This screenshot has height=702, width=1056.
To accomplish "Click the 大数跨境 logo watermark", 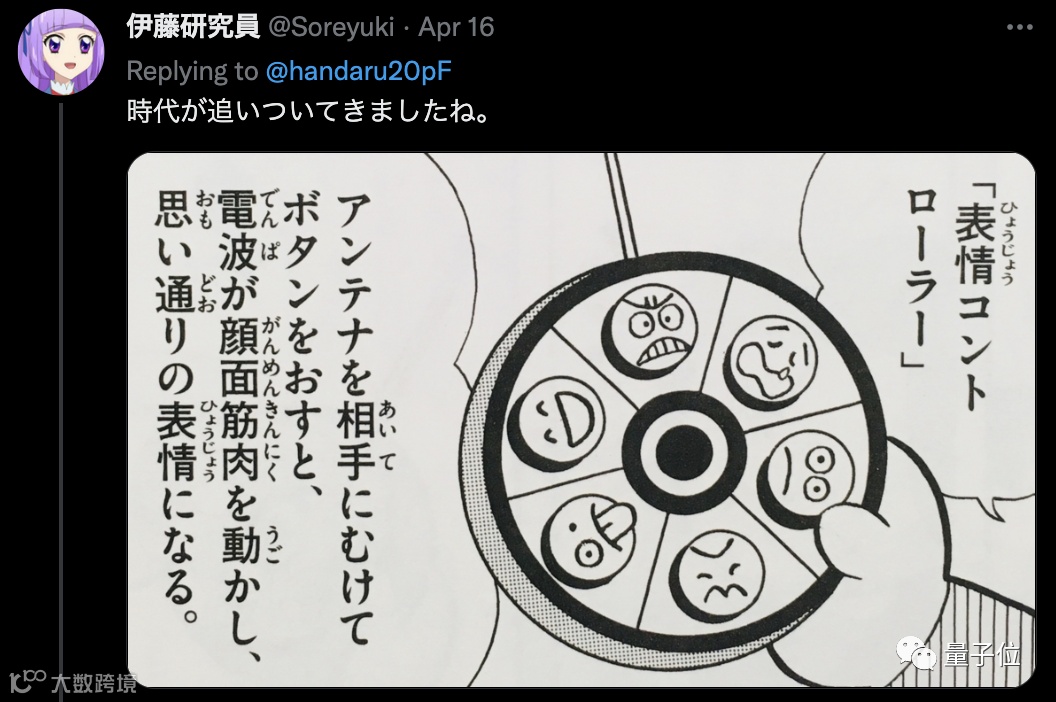I will pyautogui.click(x=74, y=681).
